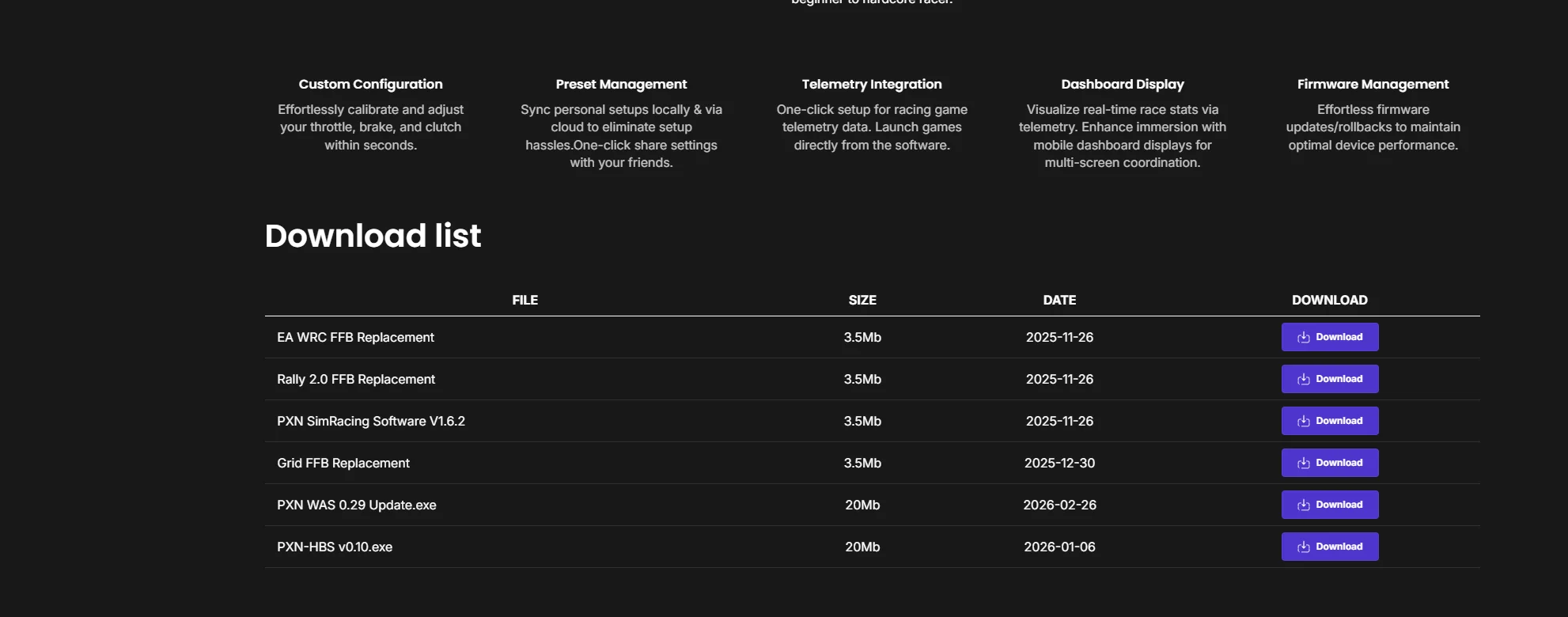This screenshot has width=1568, height=617.
Task: Download the EA WRC FFB Replacement file
Action: 1330,337
